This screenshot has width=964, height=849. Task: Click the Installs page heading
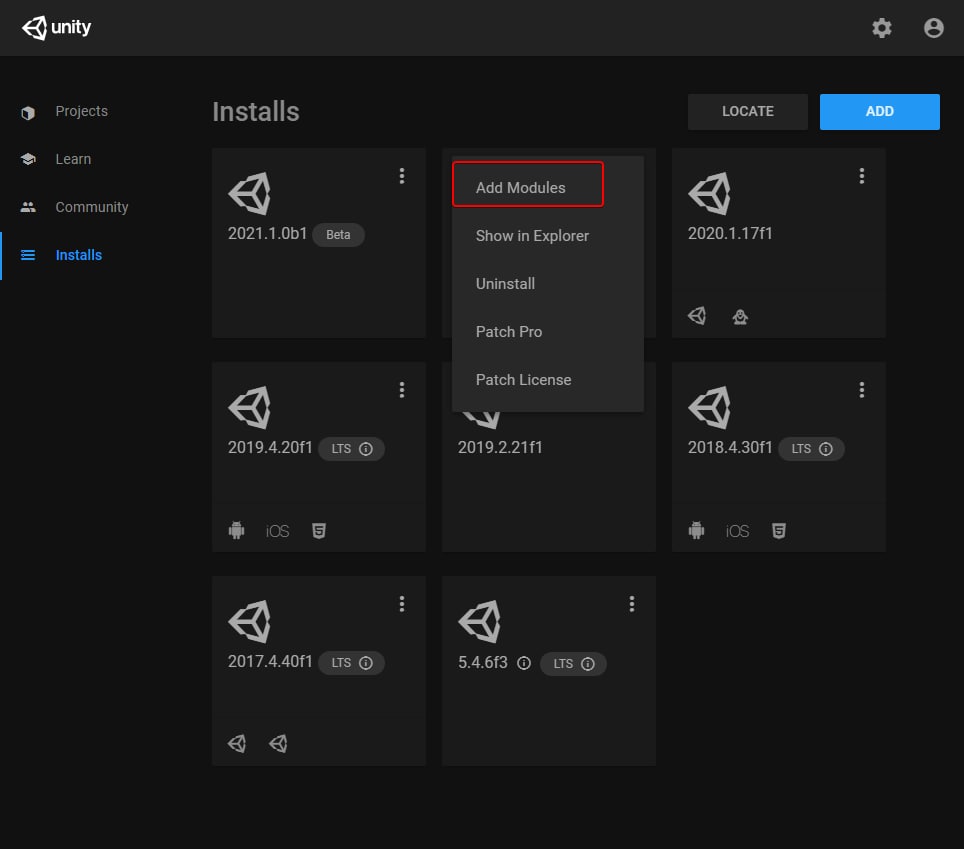point(256,112)
